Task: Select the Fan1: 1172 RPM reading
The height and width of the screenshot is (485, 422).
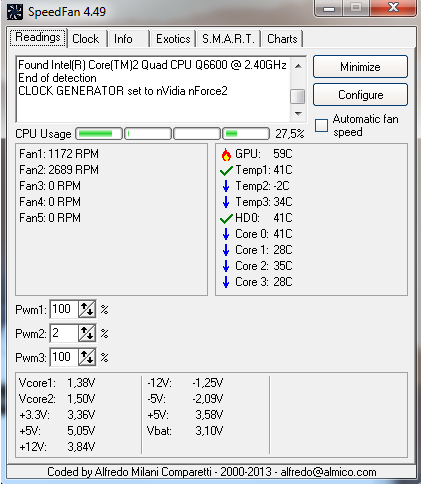Action: 59,154
